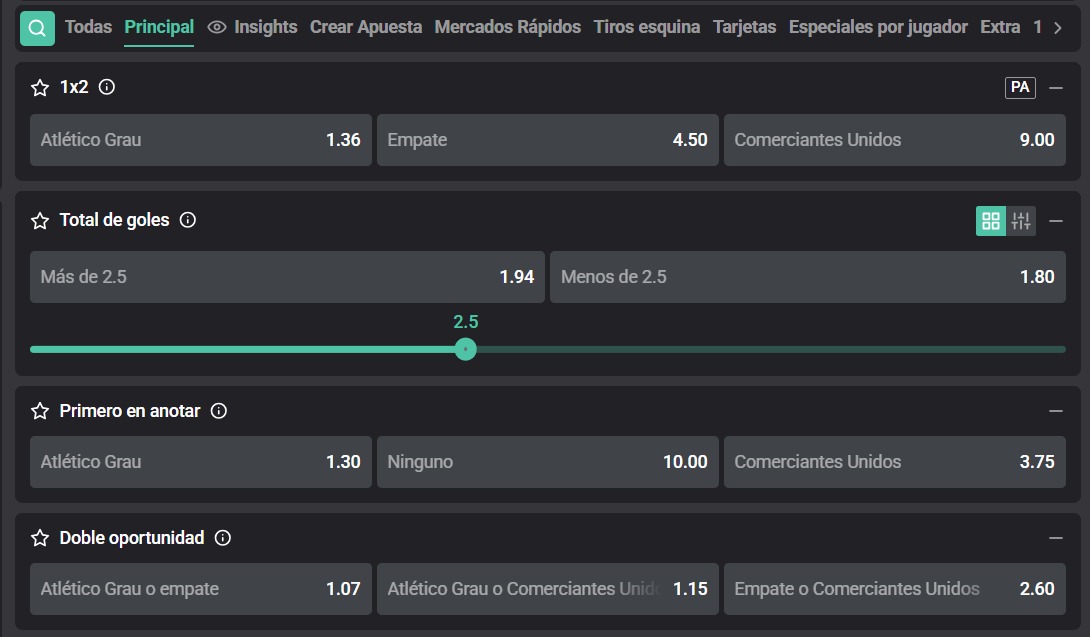The image size is (1090, 637).
Task: Bet on Atlético Grau at 1.36
Action: 201,140
